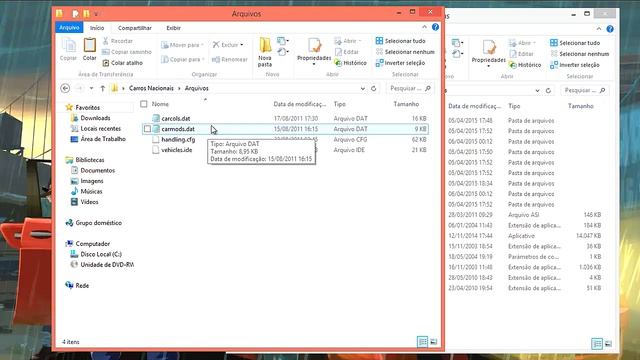Viewport: 640px width, 360px height.
Task: Select the handling.cfg file
Action: 178,140
